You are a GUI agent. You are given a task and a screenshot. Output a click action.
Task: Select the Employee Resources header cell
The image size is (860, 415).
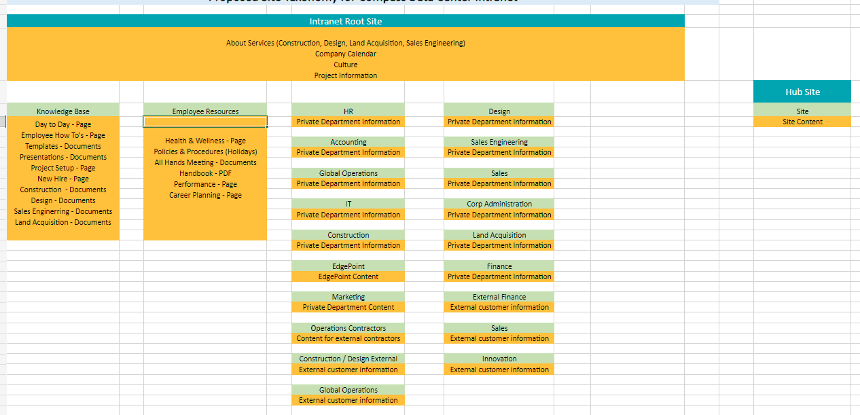click(x=205, y=111)
